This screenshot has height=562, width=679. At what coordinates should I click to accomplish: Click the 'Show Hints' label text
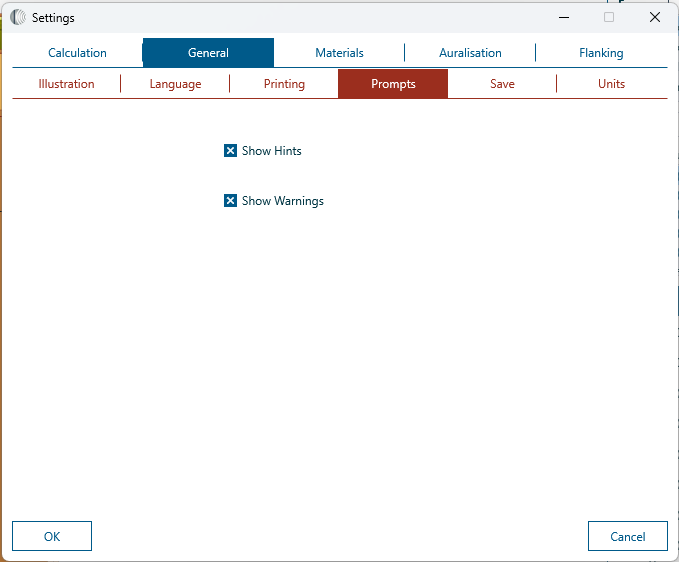272,151
